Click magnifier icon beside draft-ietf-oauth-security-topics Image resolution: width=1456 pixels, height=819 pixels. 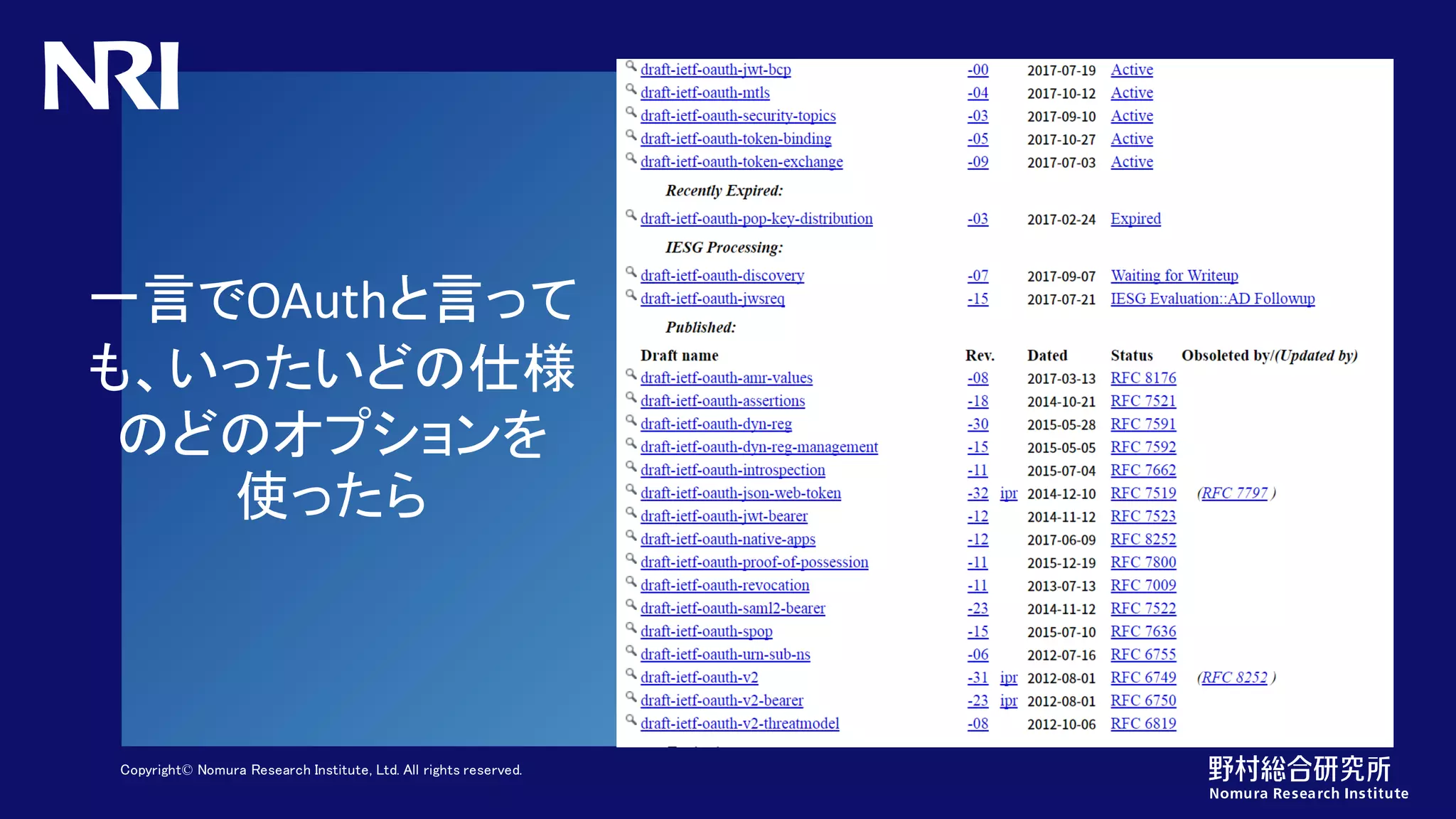tap(631, 112)
